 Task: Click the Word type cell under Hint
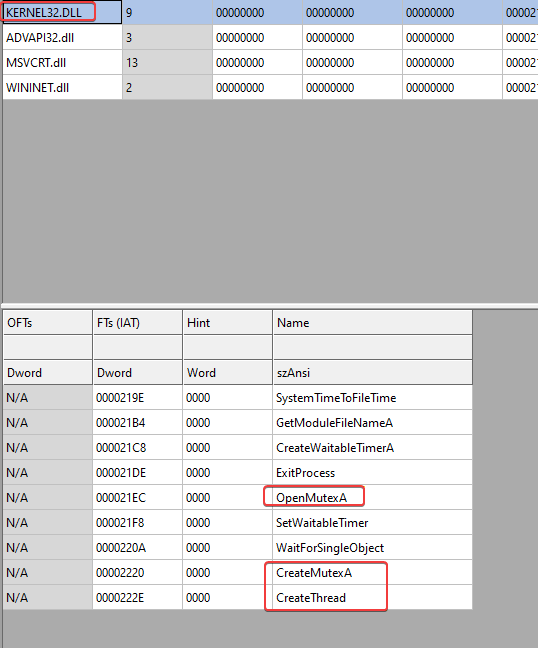[228, 372]
